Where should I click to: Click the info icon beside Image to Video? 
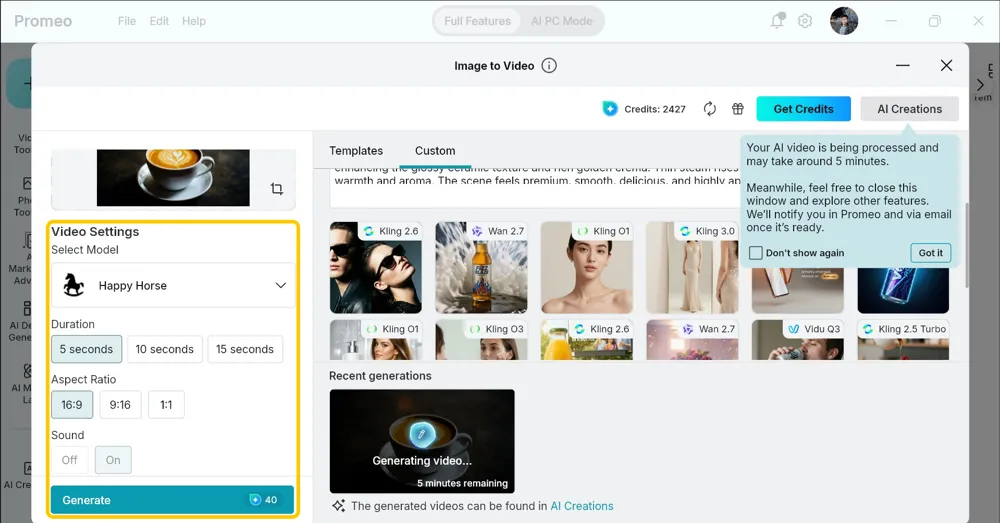[x=549, y=66]
